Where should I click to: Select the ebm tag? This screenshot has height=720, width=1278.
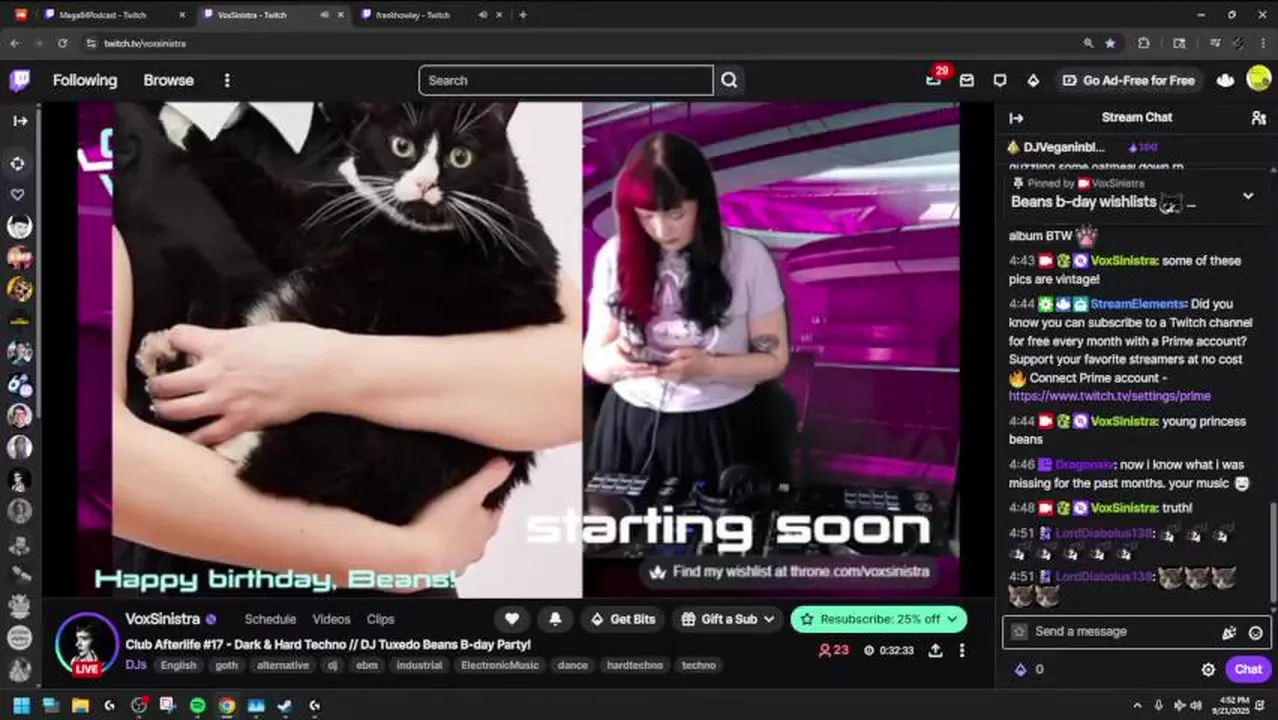(x=367, y=665)
